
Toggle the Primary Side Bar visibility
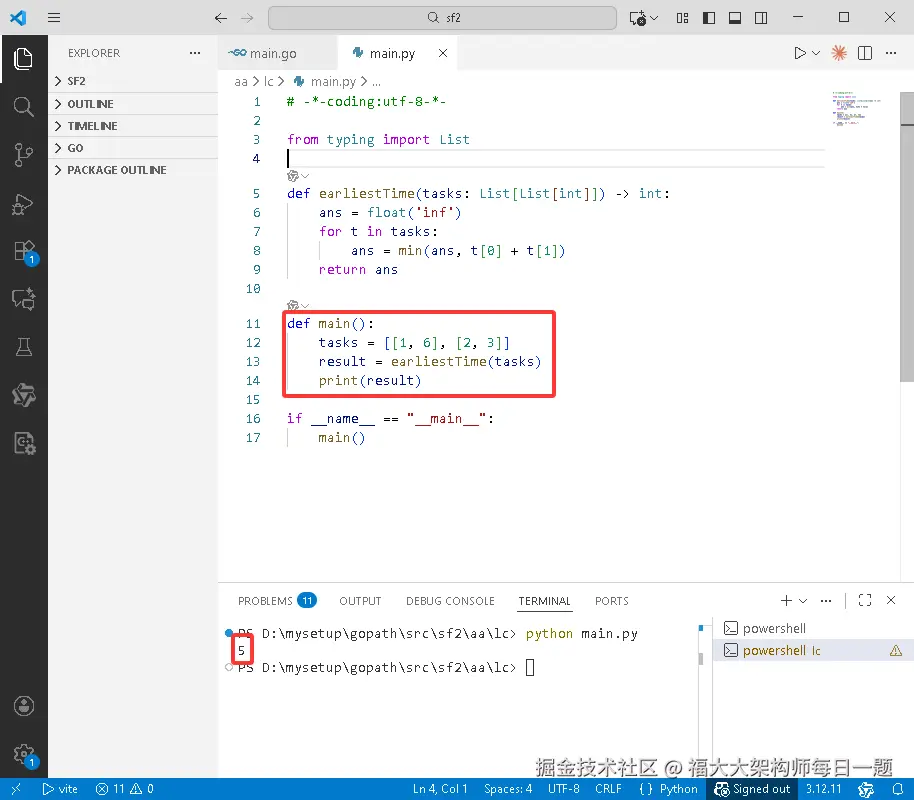[709, 18]
